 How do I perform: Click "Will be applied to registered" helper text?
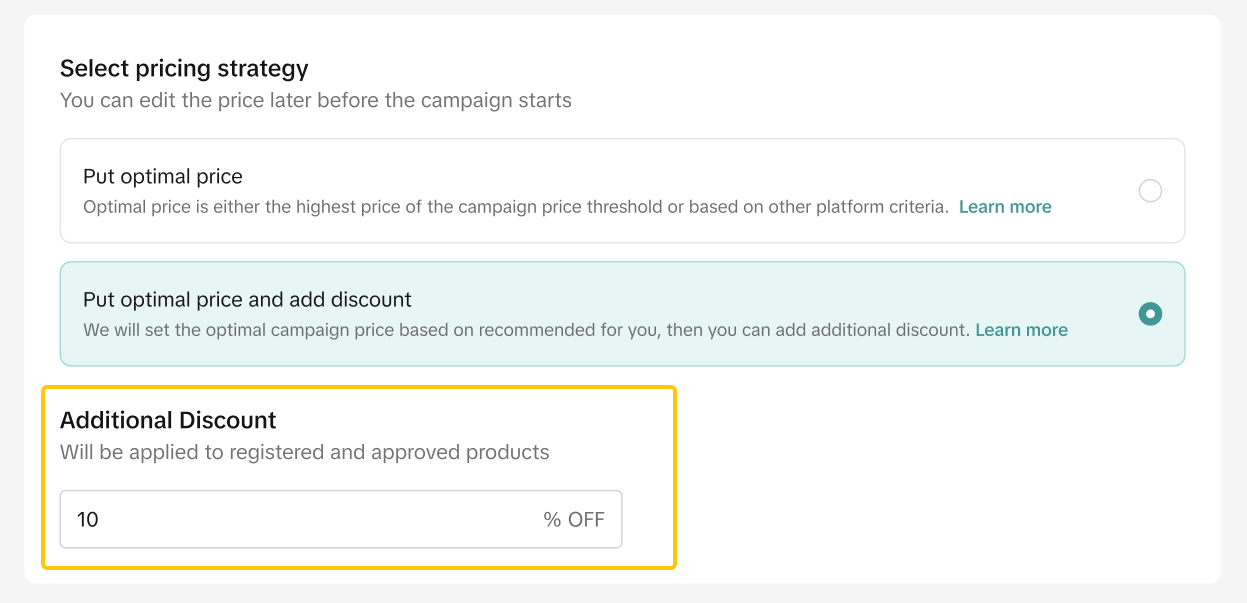(x=304, y=452)
